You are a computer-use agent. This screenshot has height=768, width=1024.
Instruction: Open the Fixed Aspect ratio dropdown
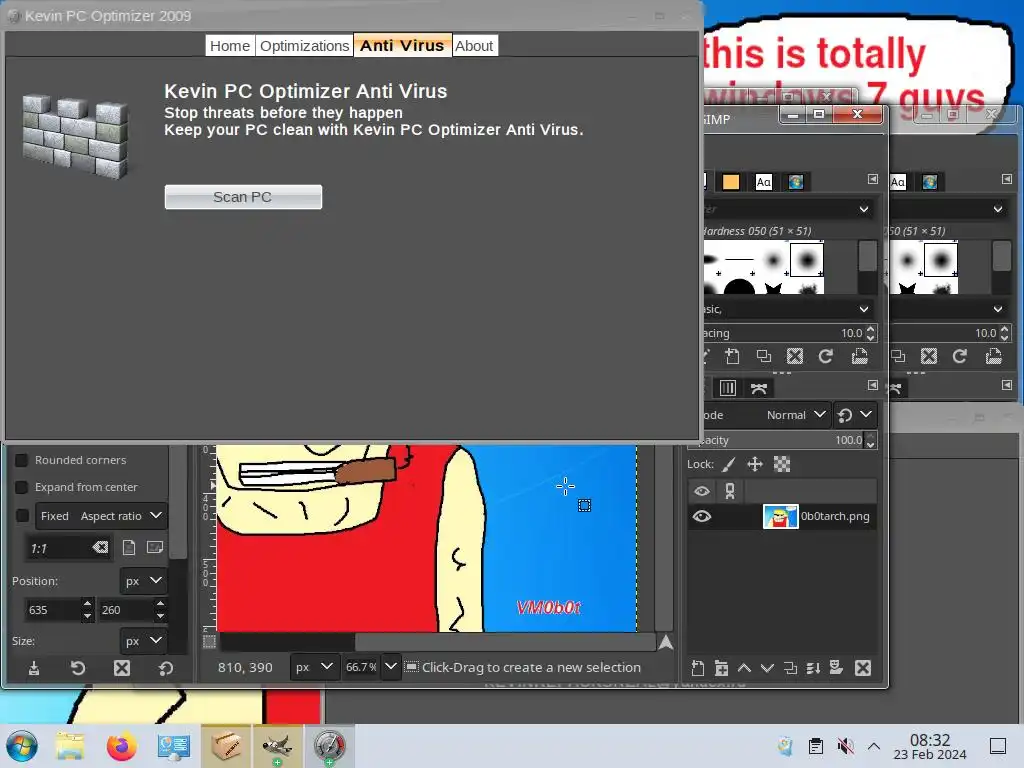[102, 516]
